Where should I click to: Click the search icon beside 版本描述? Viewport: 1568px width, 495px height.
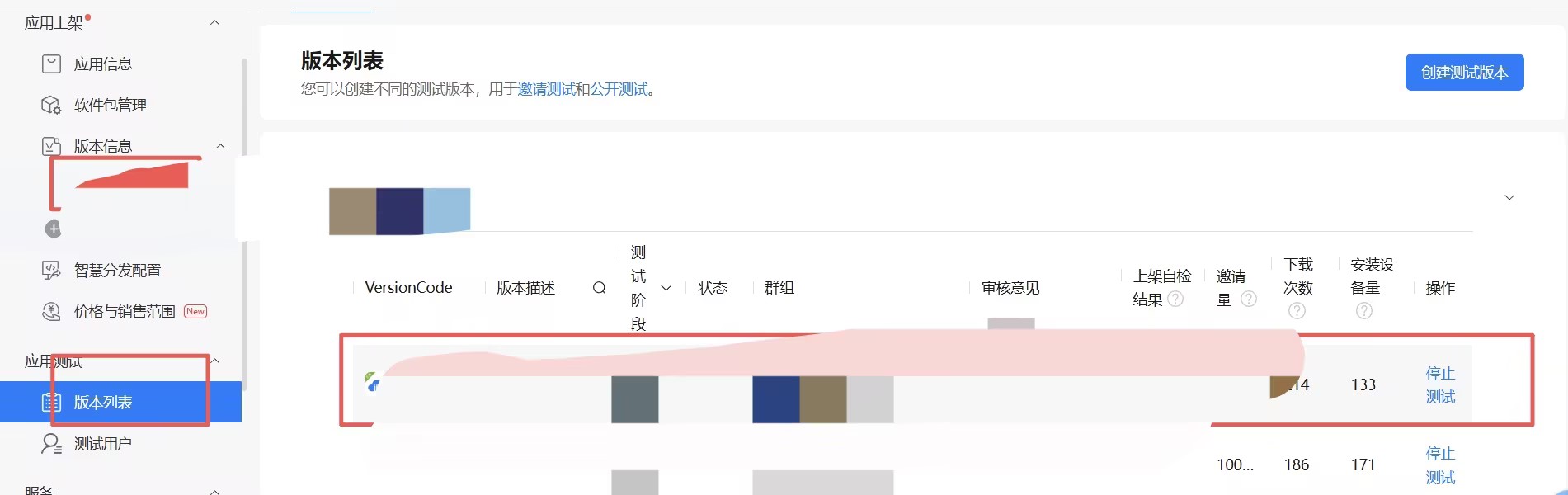600,288
